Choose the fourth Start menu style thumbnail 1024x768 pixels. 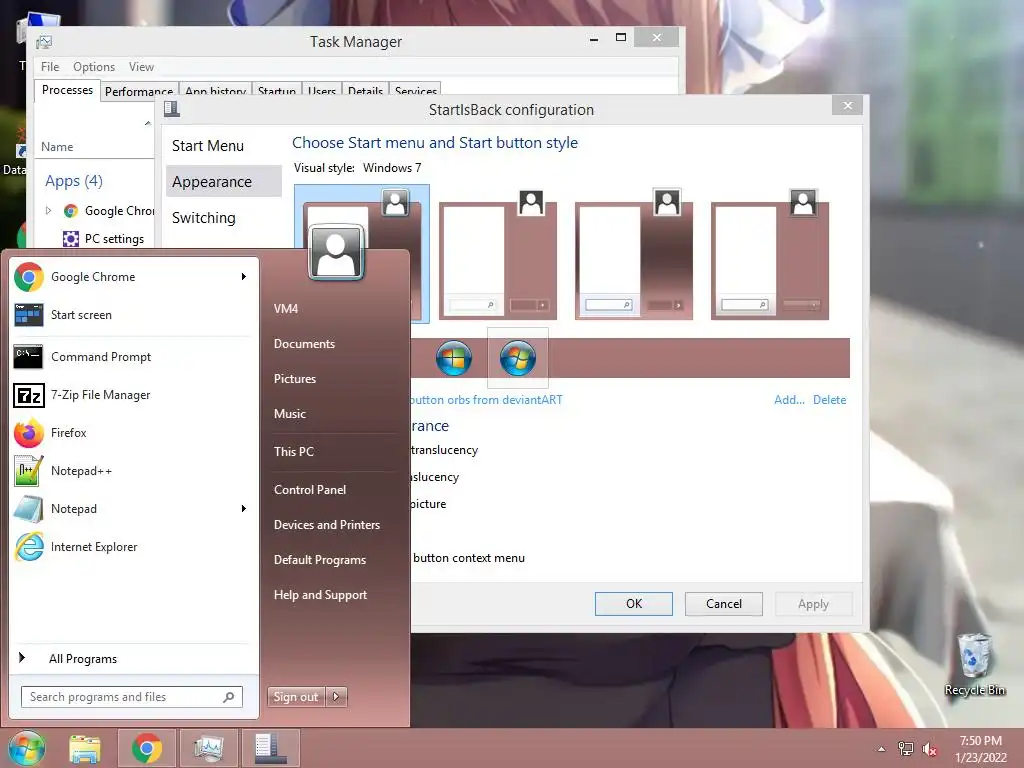[x=770, y=255]
